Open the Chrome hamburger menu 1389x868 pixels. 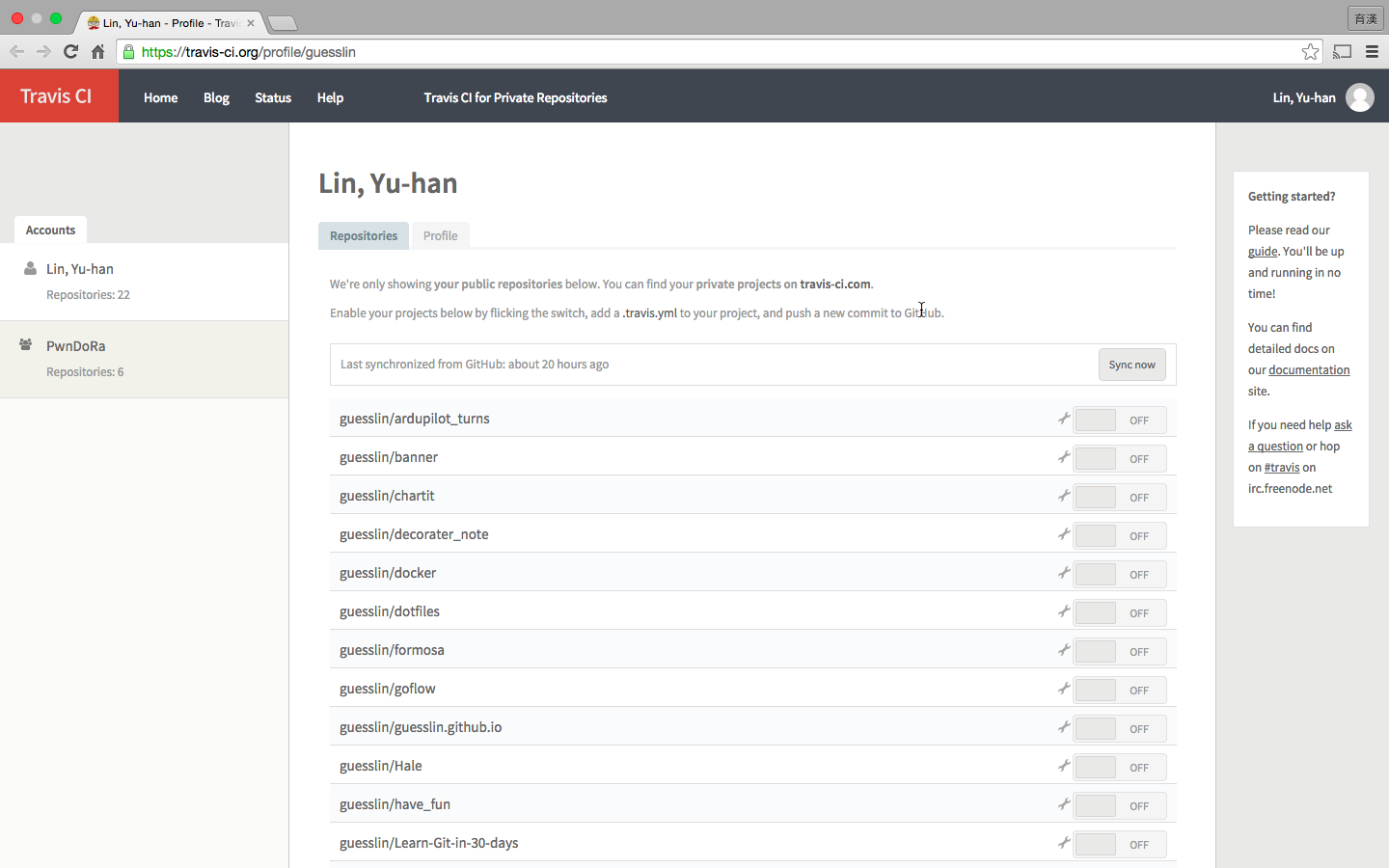coord(1372,52)
